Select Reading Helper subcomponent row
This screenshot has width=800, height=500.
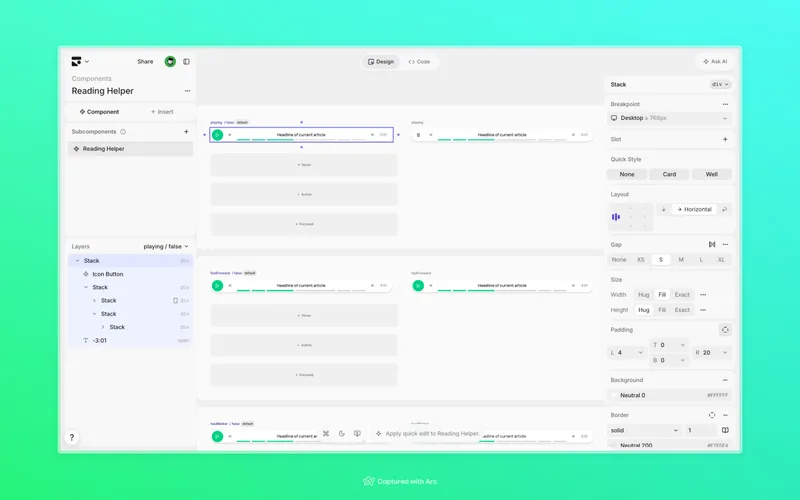pos(131,149)
